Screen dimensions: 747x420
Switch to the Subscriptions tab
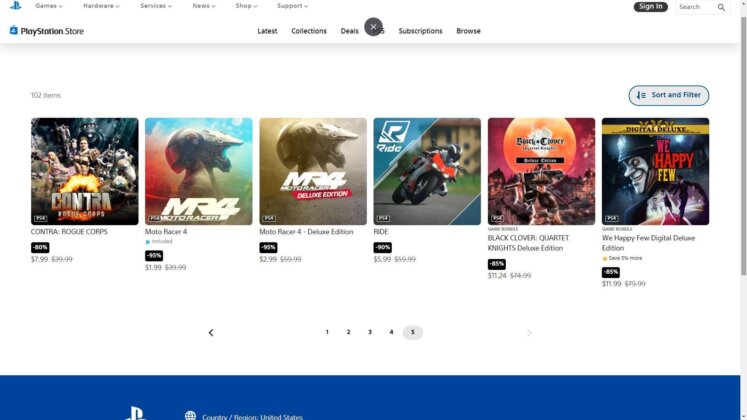click(420, 31)
